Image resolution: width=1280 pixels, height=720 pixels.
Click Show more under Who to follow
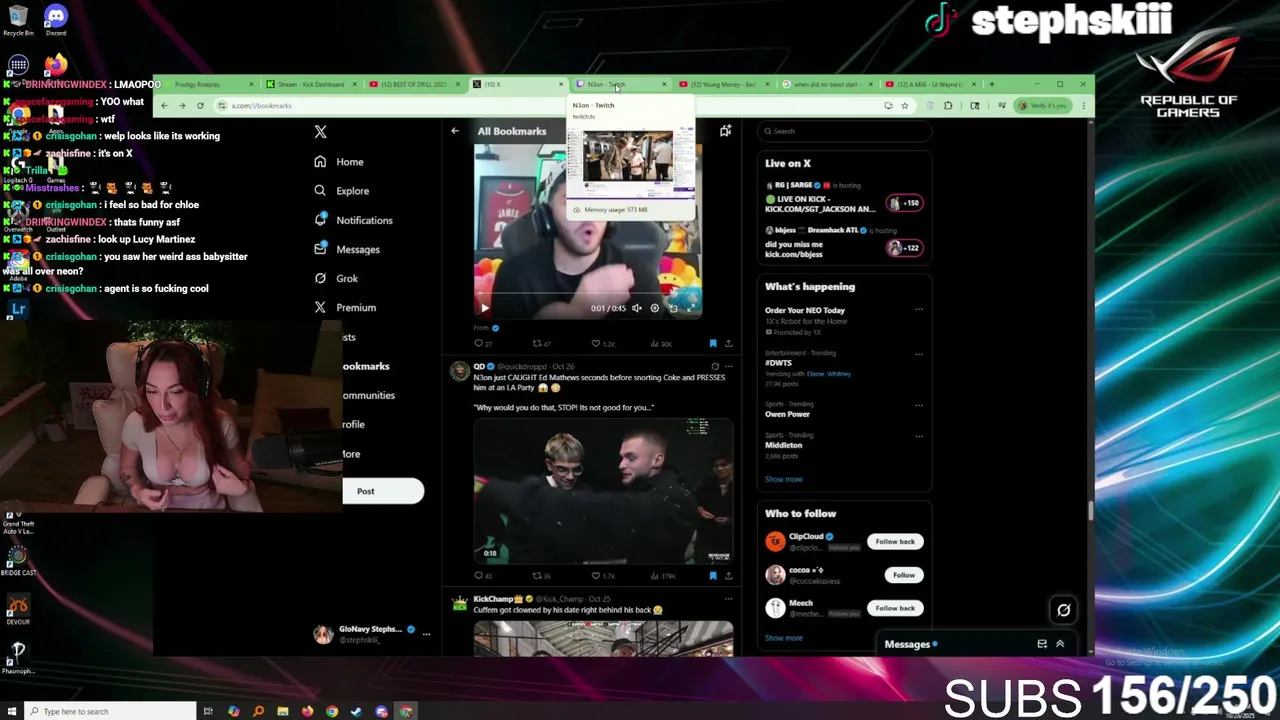pos(784,638)
